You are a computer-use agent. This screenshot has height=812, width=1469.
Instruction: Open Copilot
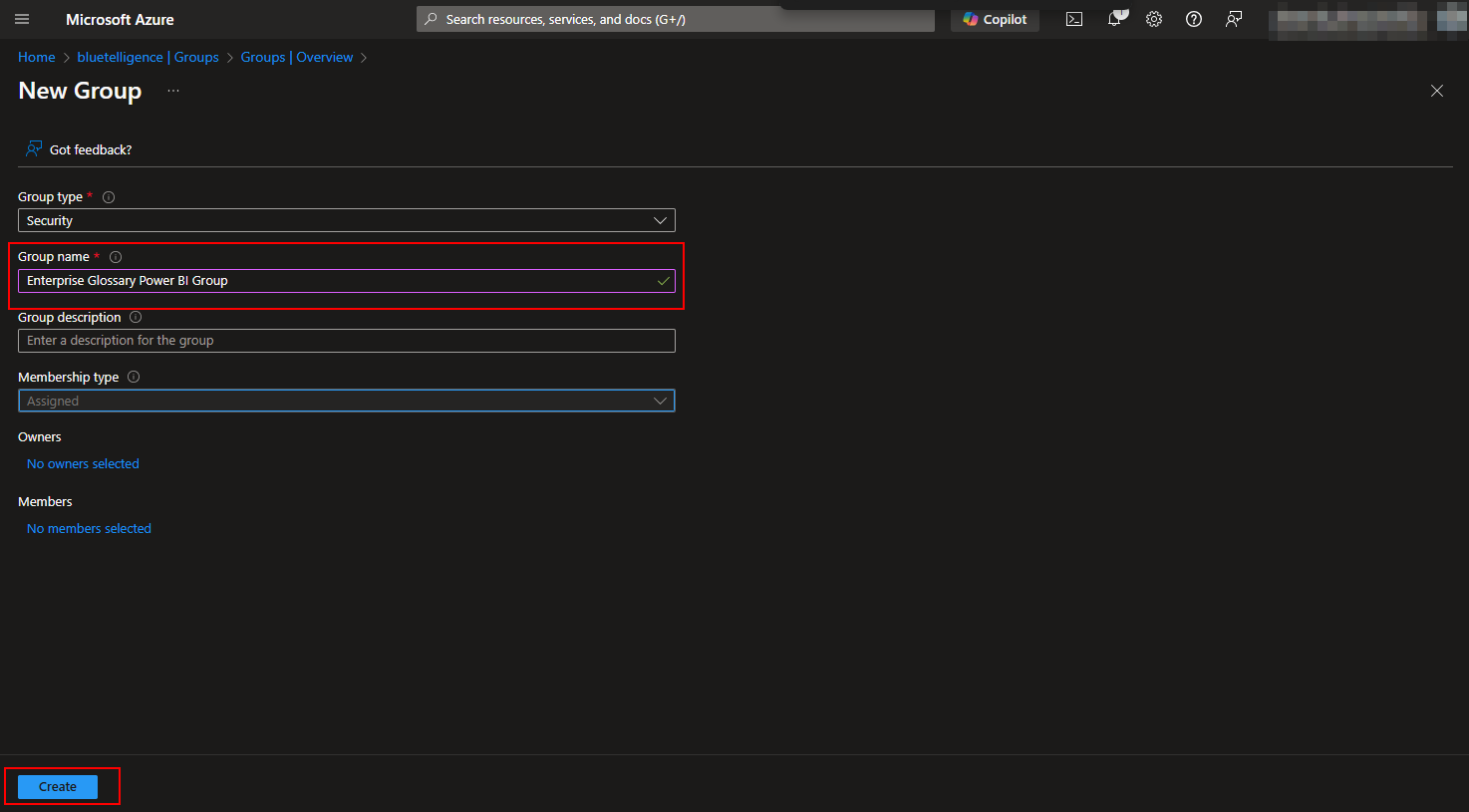[x=995, y=19]
